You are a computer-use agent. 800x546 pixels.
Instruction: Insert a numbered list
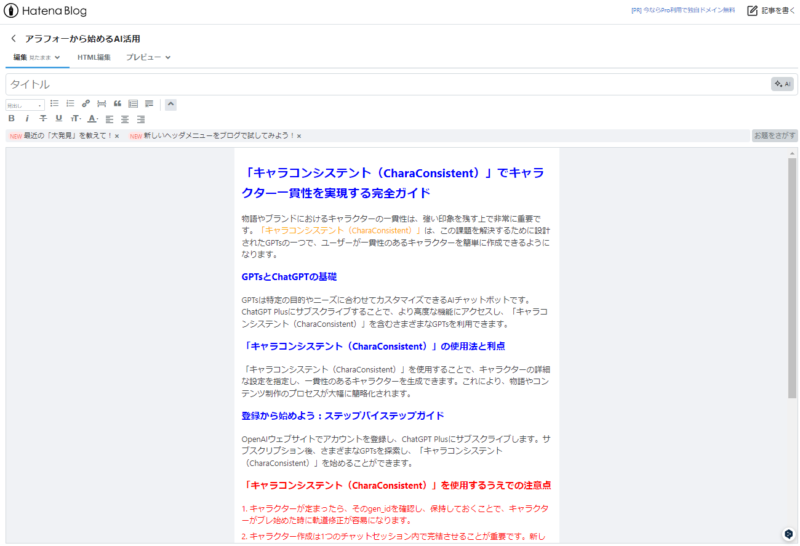[70, 104]
